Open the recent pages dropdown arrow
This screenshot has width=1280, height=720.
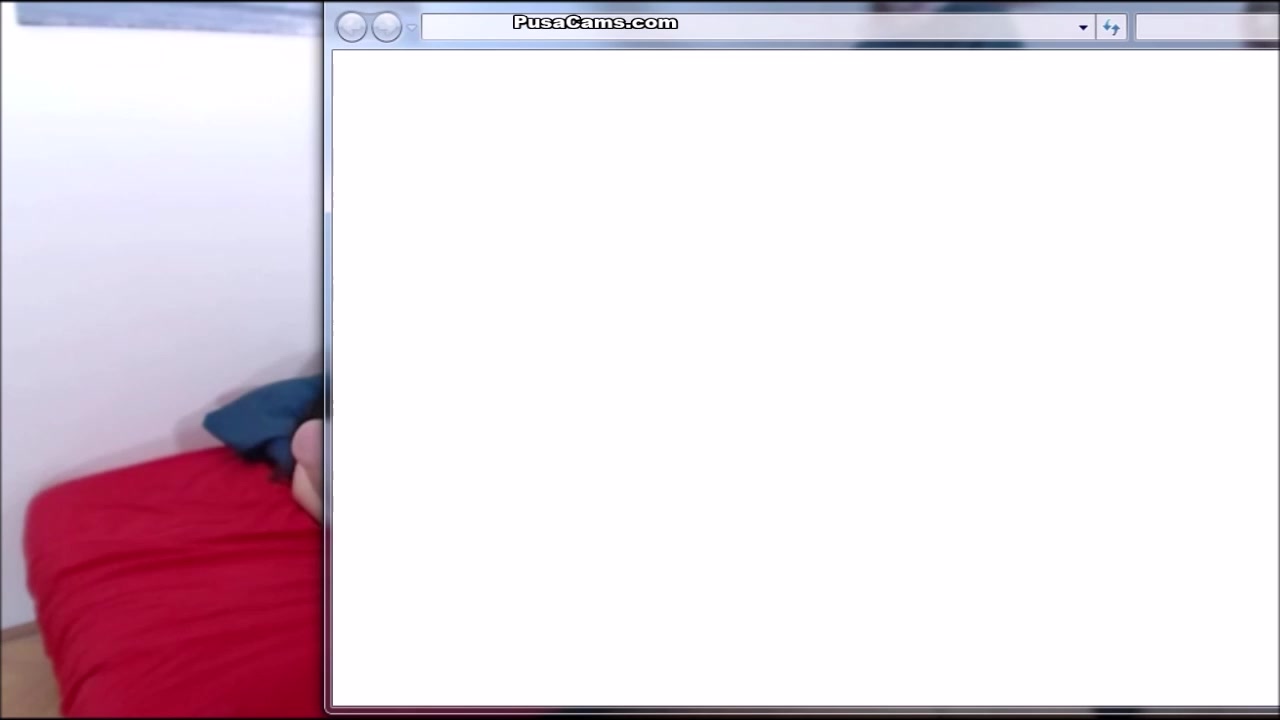coord(411,28)
